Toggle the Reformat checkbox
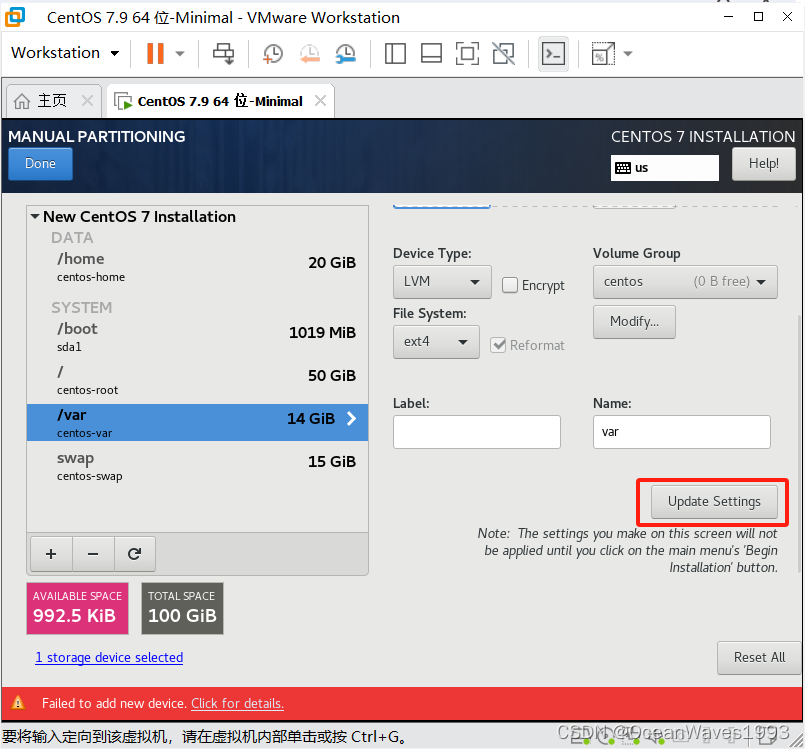 [x=498, y=345]
